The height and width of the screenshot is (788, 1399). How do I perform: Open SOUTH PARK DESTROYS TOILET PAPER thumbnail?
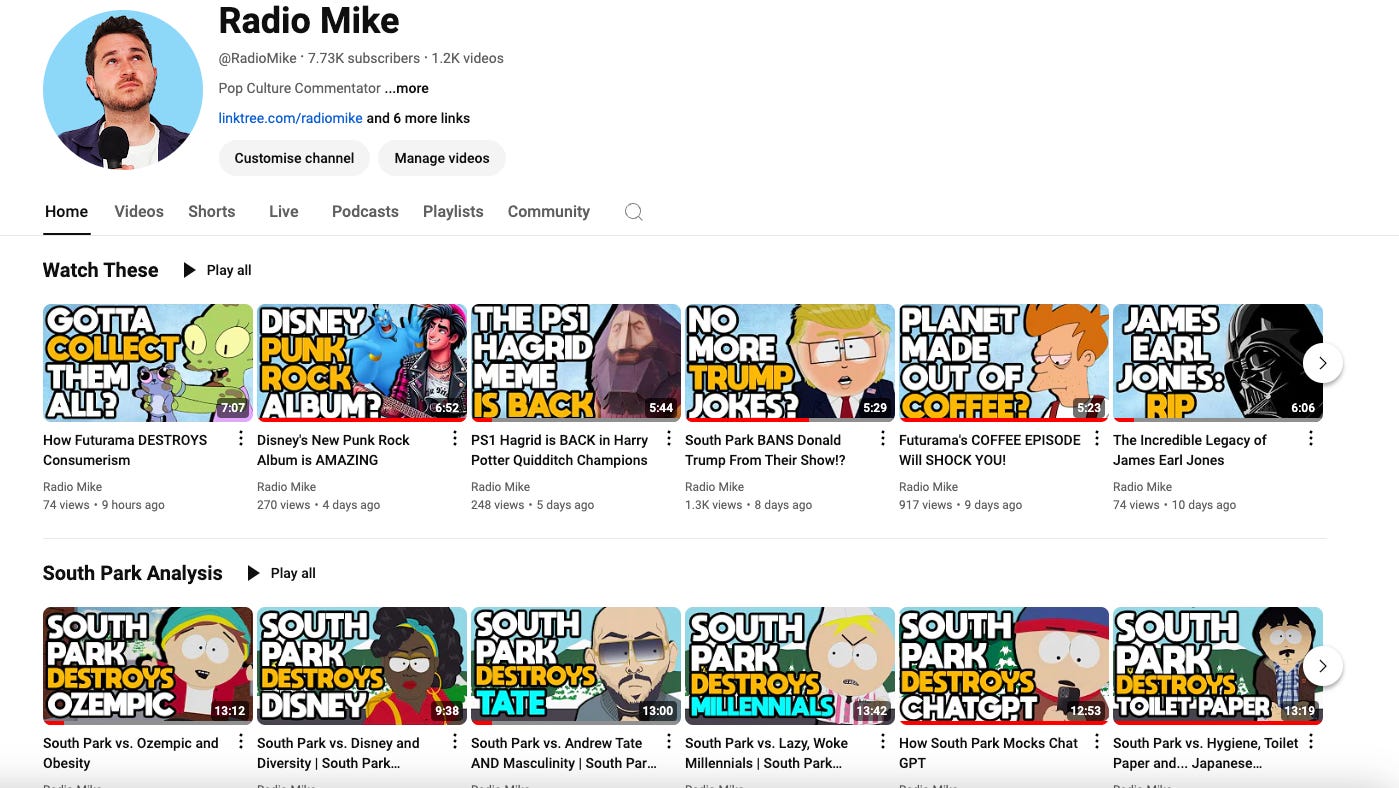1218,666
